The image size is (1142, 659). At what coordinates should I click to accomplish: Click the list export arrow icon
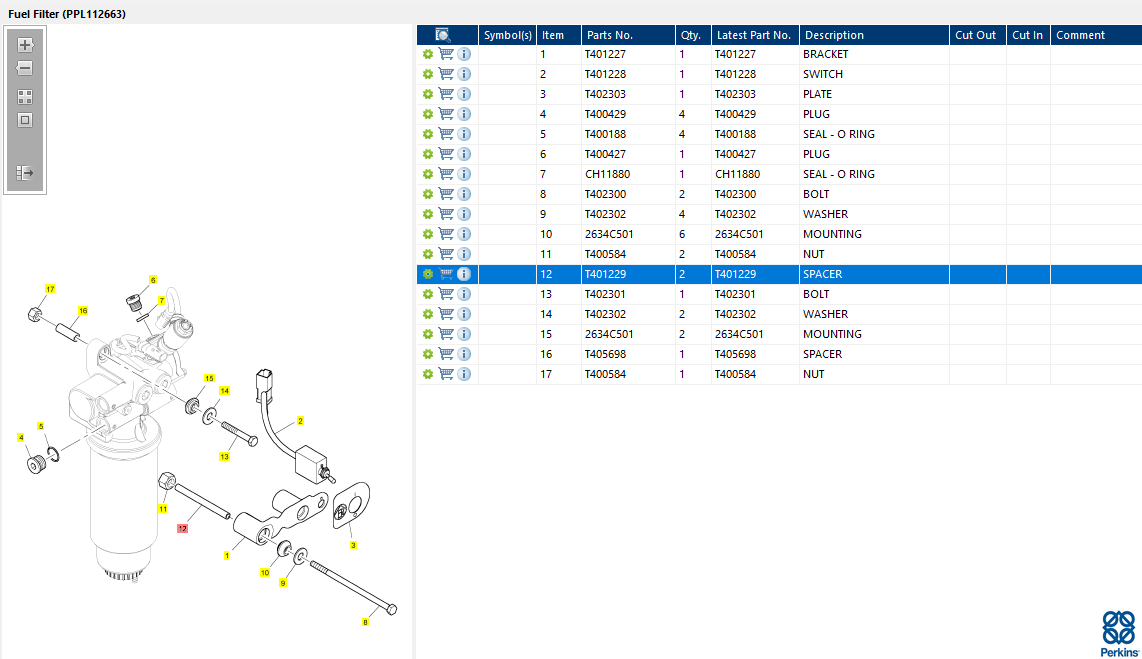coord(25,173)
